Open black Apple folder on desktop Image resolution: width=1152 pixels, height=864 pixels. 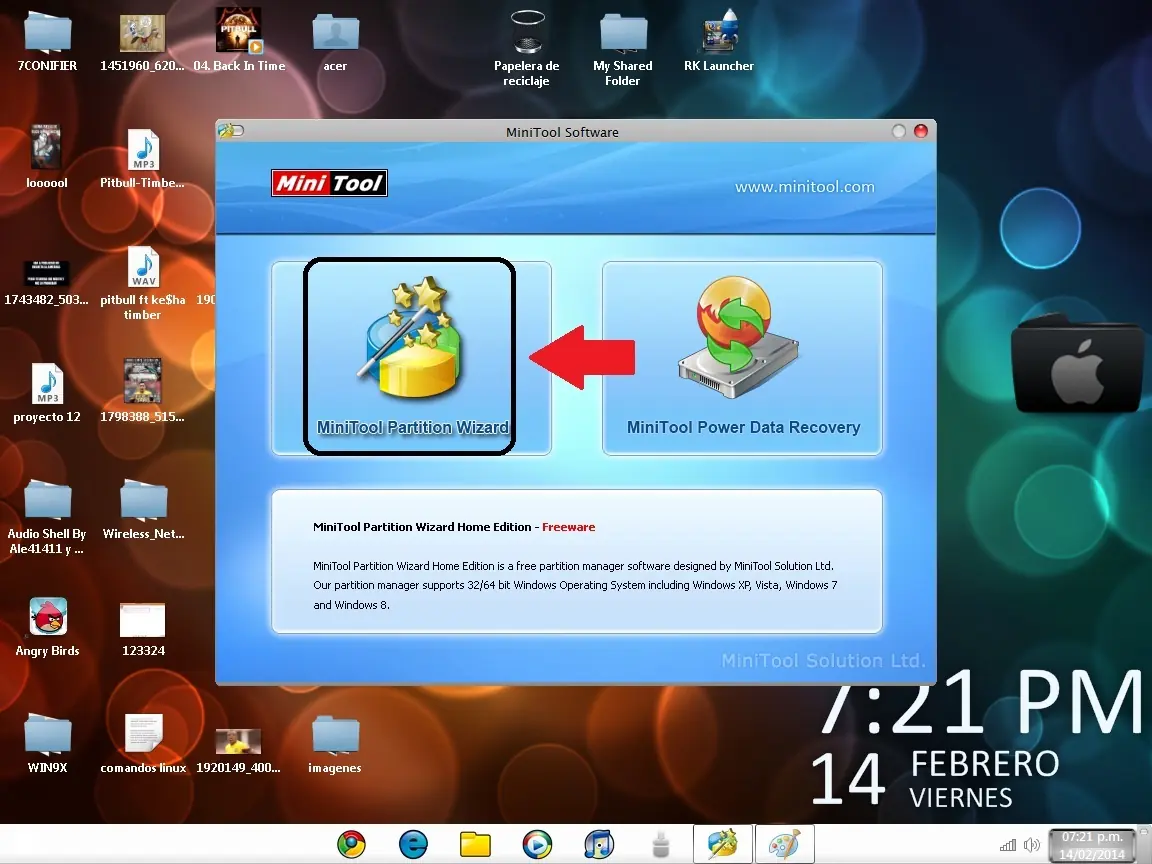(1076, 363)
